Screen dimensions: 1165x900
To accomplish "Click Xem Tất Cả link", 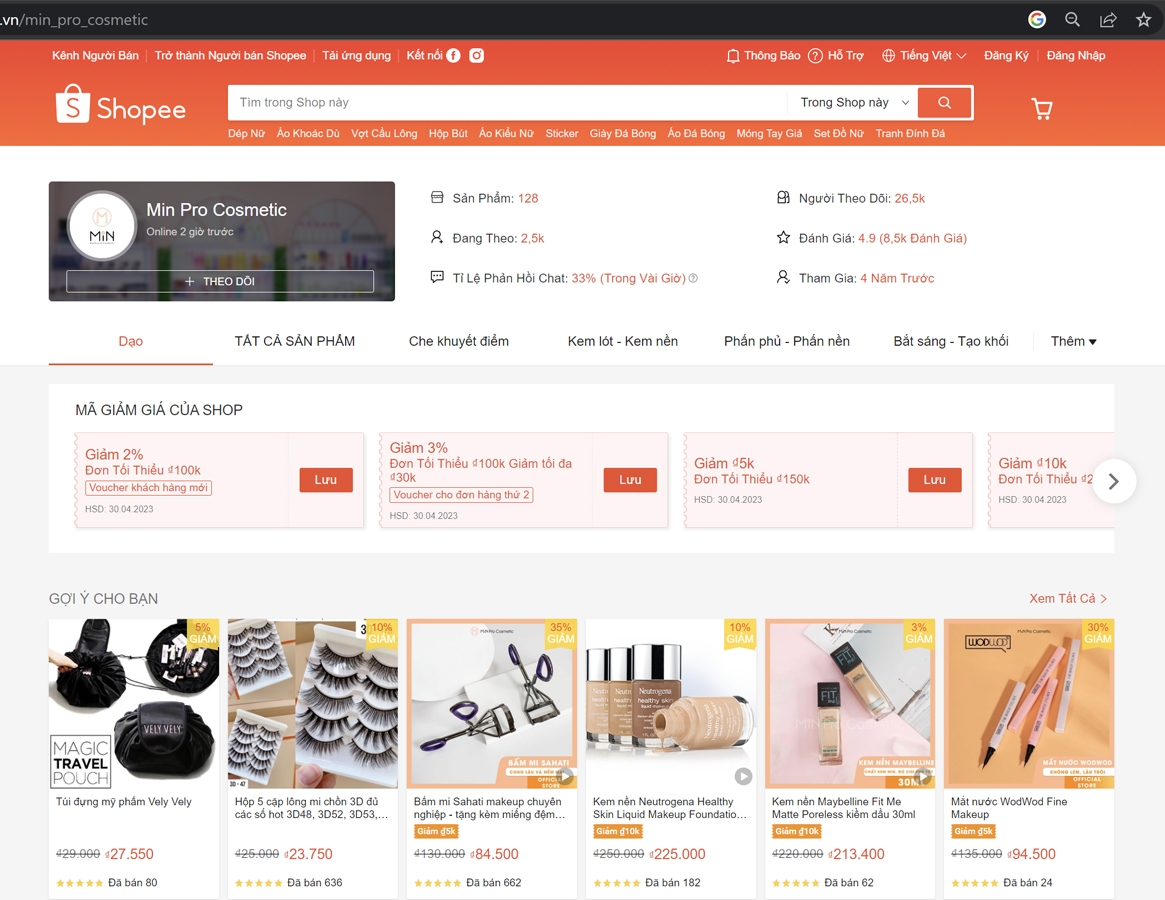I will pos(1068,598).
